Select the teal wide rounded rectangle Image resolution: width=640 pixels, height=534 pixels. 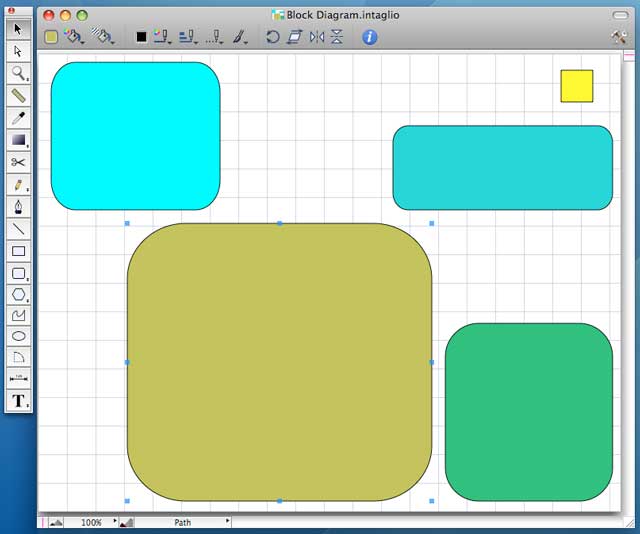502,168
